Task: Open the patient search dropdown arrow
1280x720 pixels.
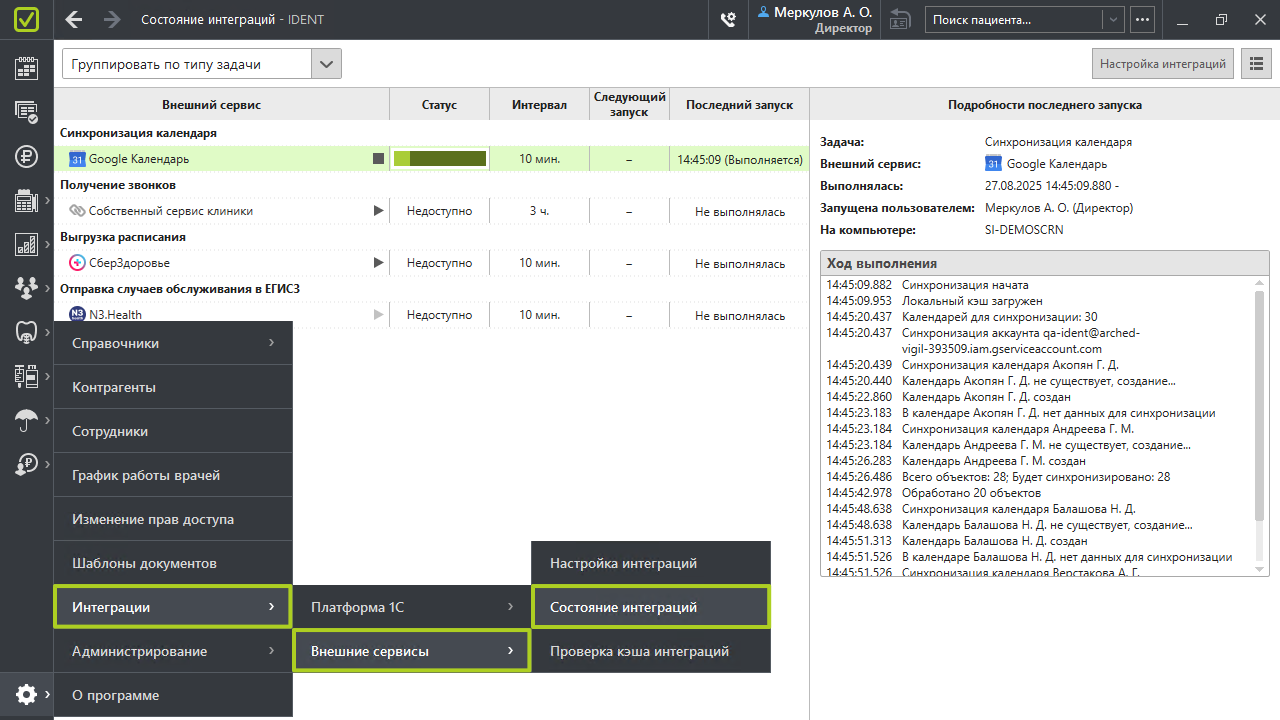Action: (x=1113, y=20)
